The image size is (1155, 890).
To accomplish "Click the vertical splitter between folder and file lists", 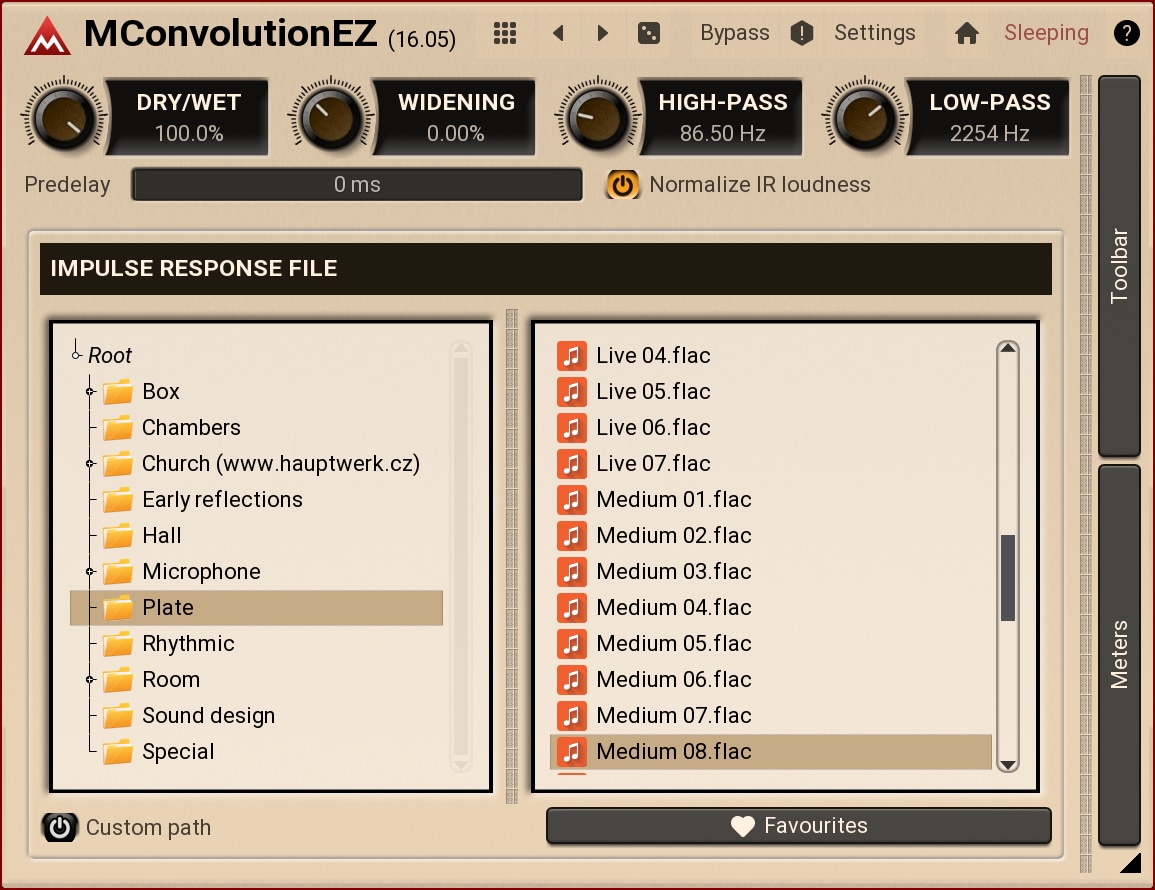I will point(512,556).
